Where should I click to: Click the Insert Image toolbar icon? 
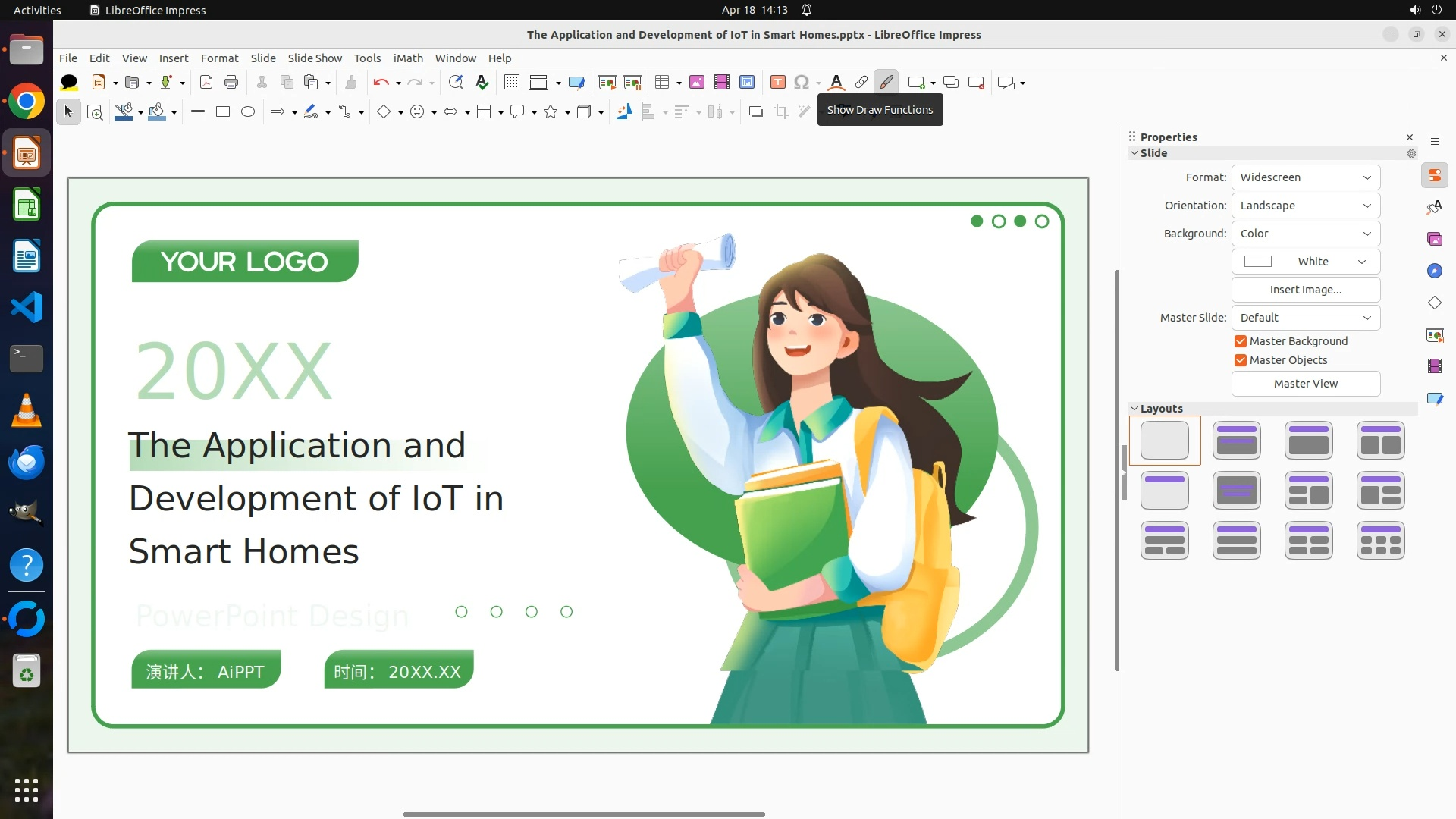coord(696,83)
